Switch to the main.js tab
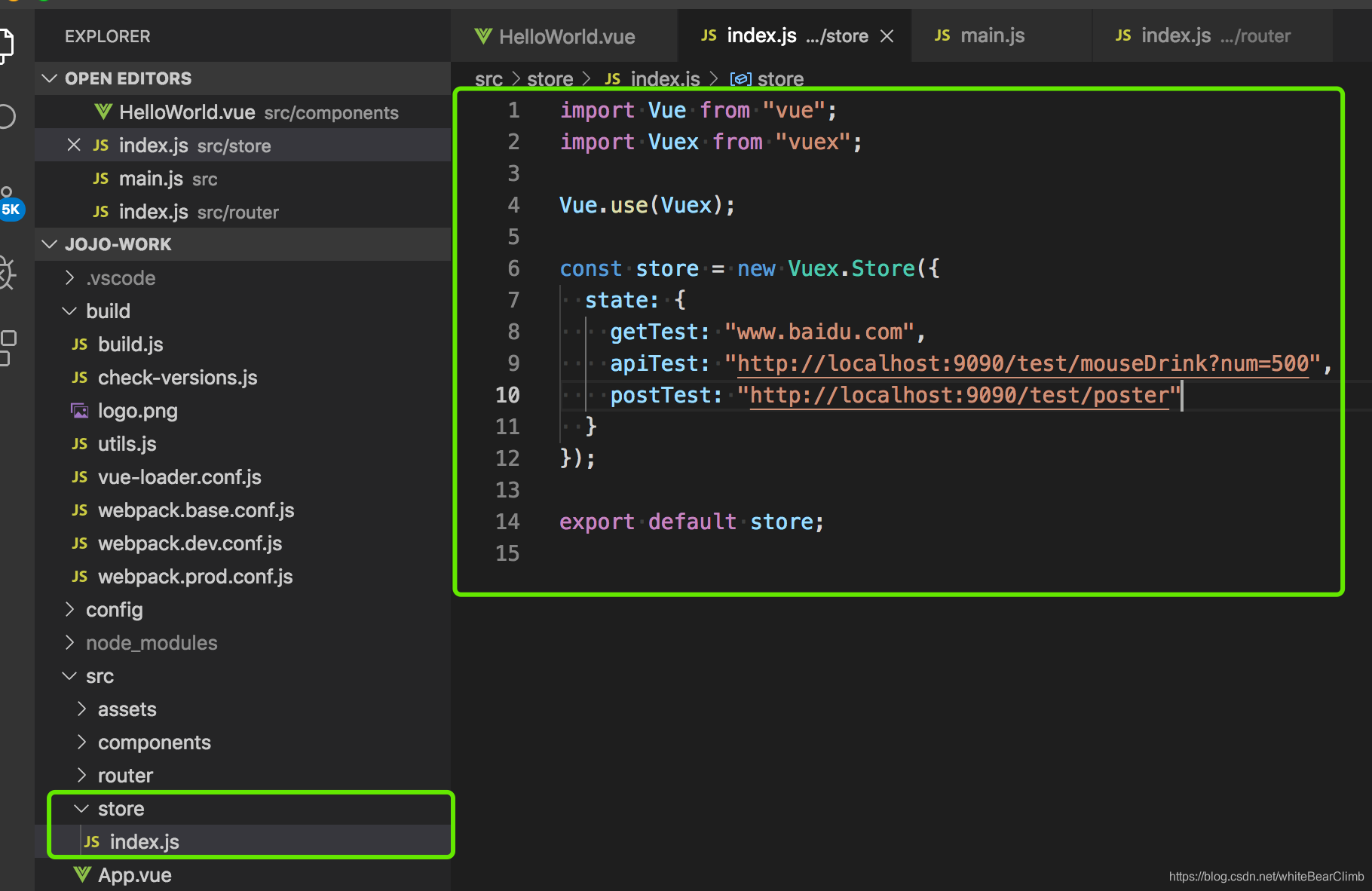 pyautogui.click(x=1001, y=36)
